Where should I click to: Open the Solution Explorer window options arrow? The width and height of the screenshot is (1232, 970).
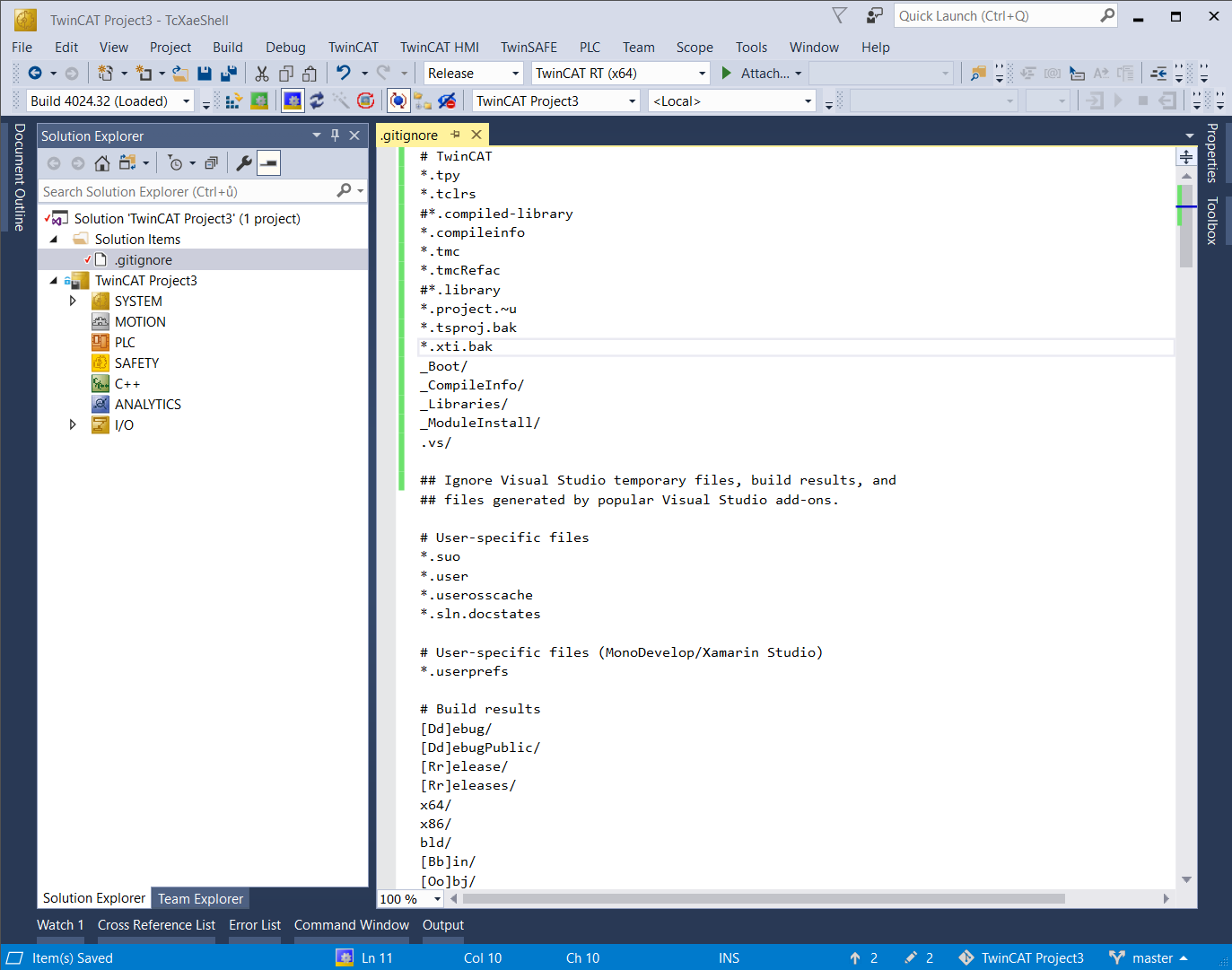click(316, 135)
